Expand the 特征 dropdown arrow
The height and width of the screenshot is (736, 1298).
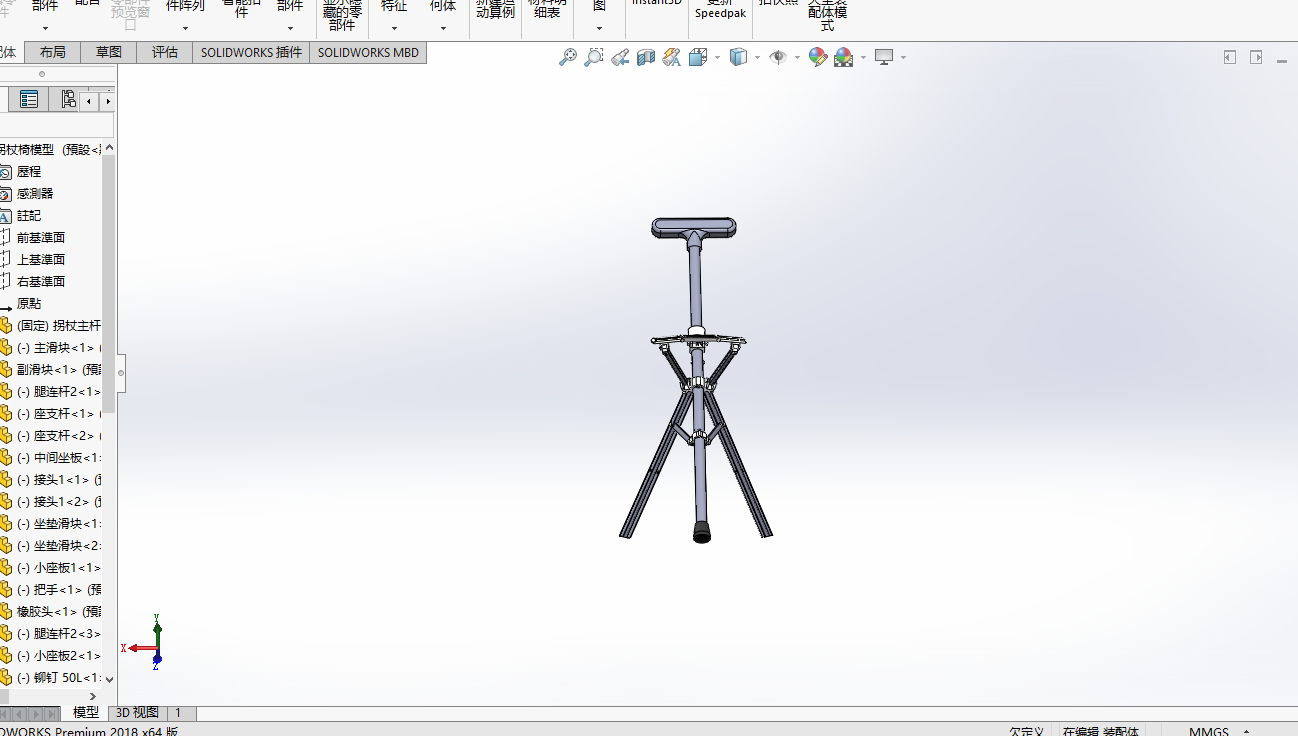[394, 28]
